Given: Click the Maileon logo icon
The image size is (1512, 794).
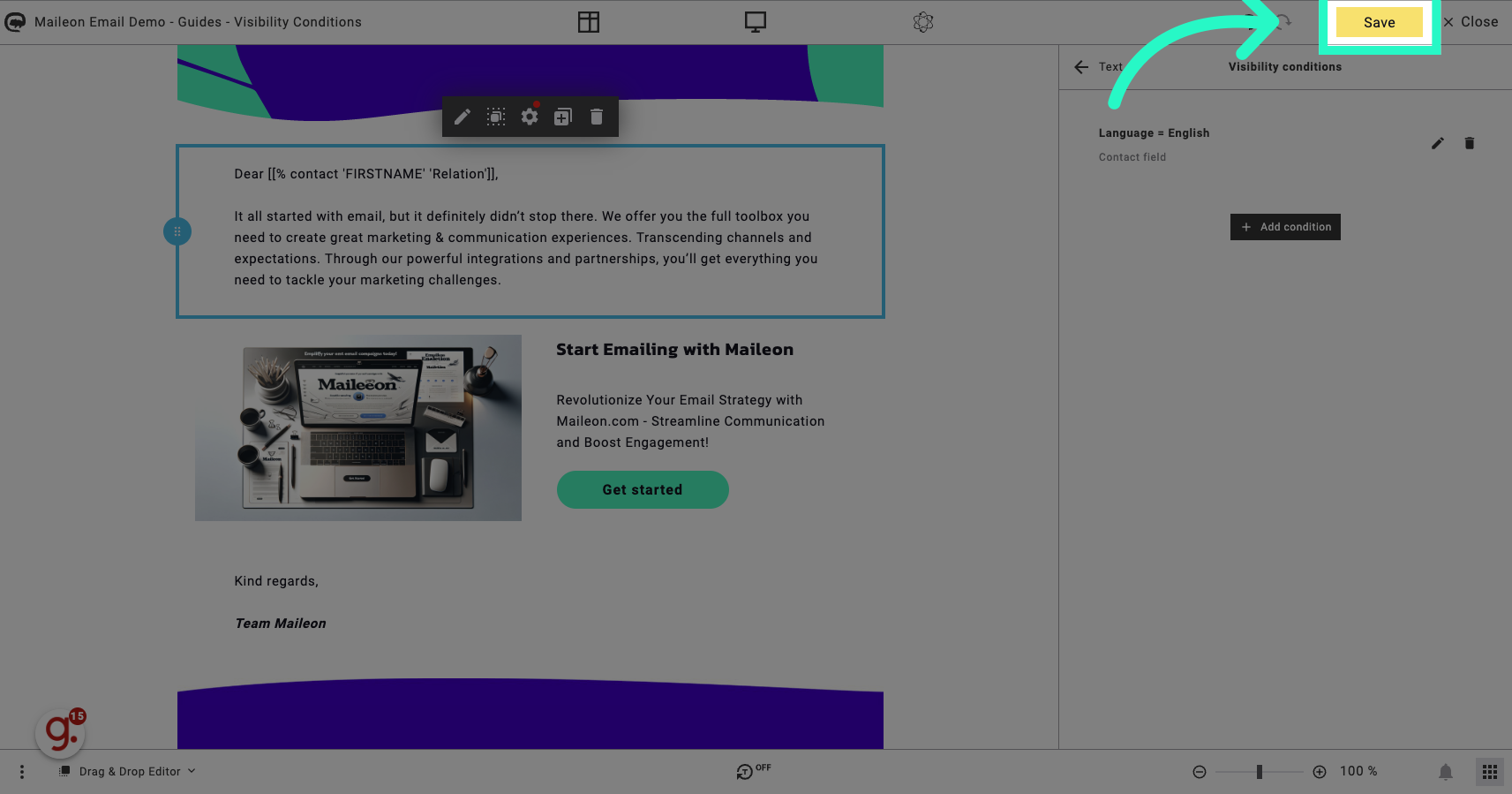Looking at the screenshot, I should click(15, 22).
